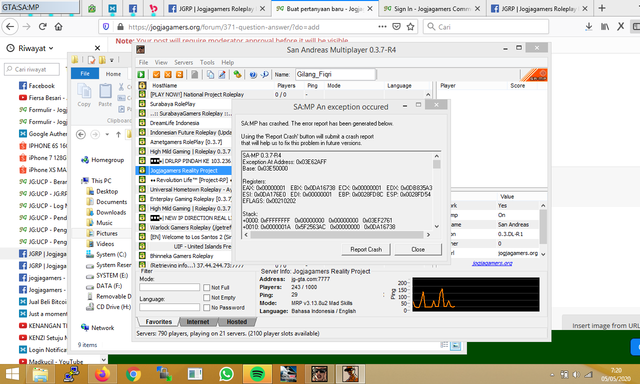Click Pictures folder in Explorer tree
Screen dimensions: 640x384
[107, 233]
